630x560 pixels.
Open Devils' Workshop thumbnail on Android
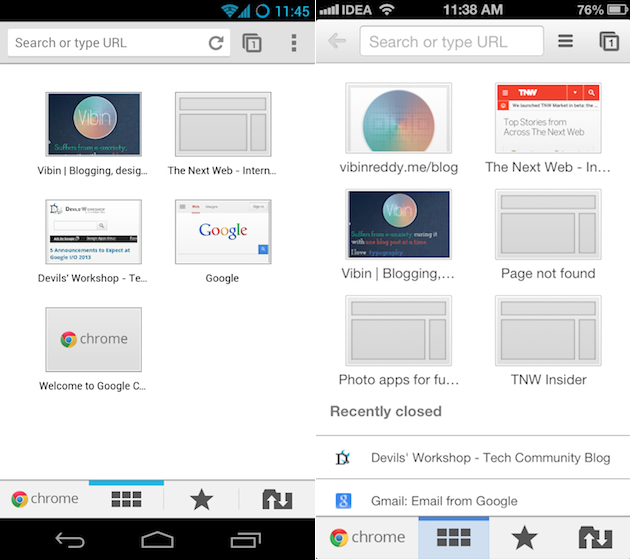point(93,232)
